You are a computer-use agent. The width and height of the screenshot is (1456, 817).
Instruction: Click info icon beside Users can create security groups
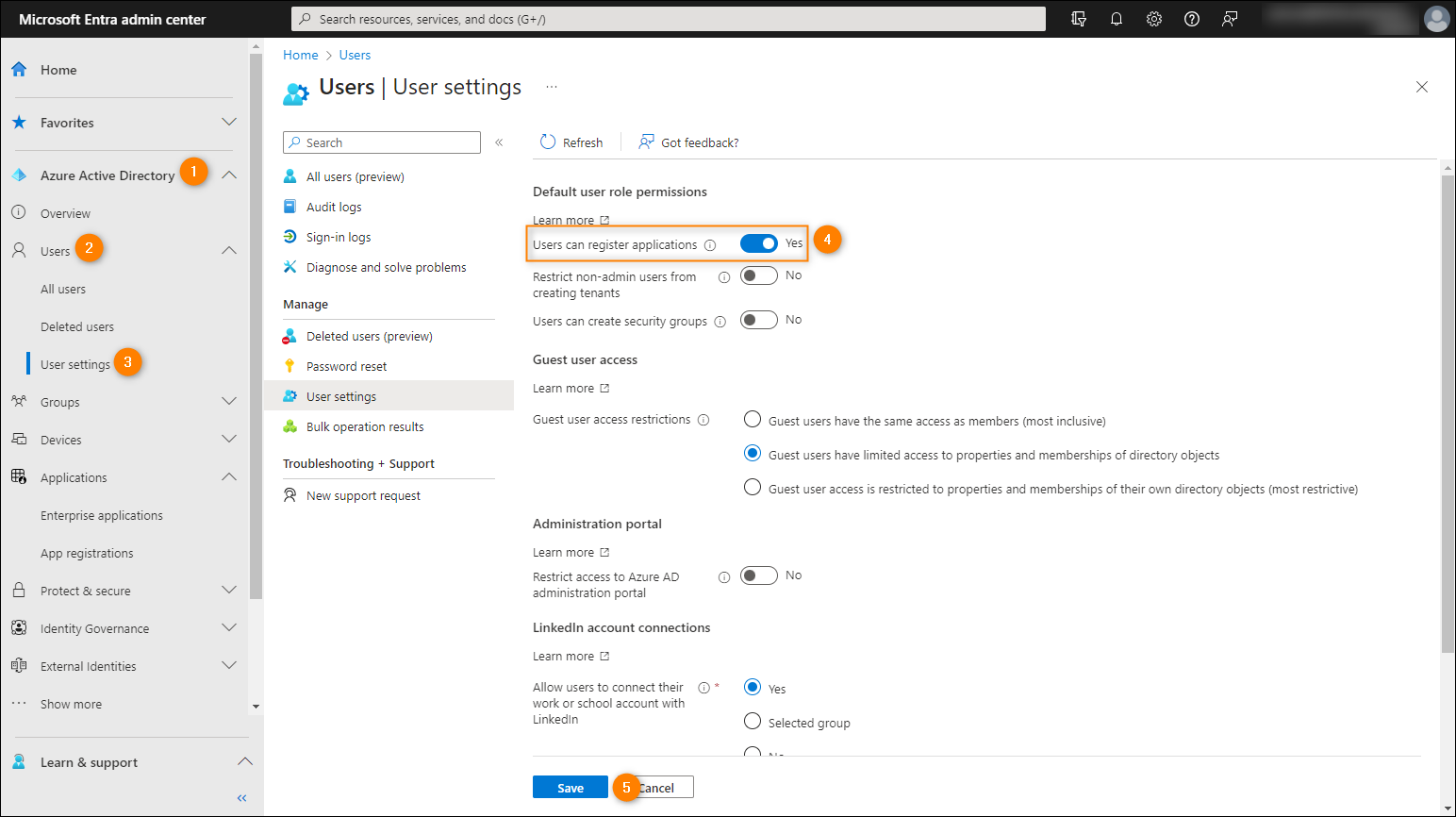tap(720, 322)
